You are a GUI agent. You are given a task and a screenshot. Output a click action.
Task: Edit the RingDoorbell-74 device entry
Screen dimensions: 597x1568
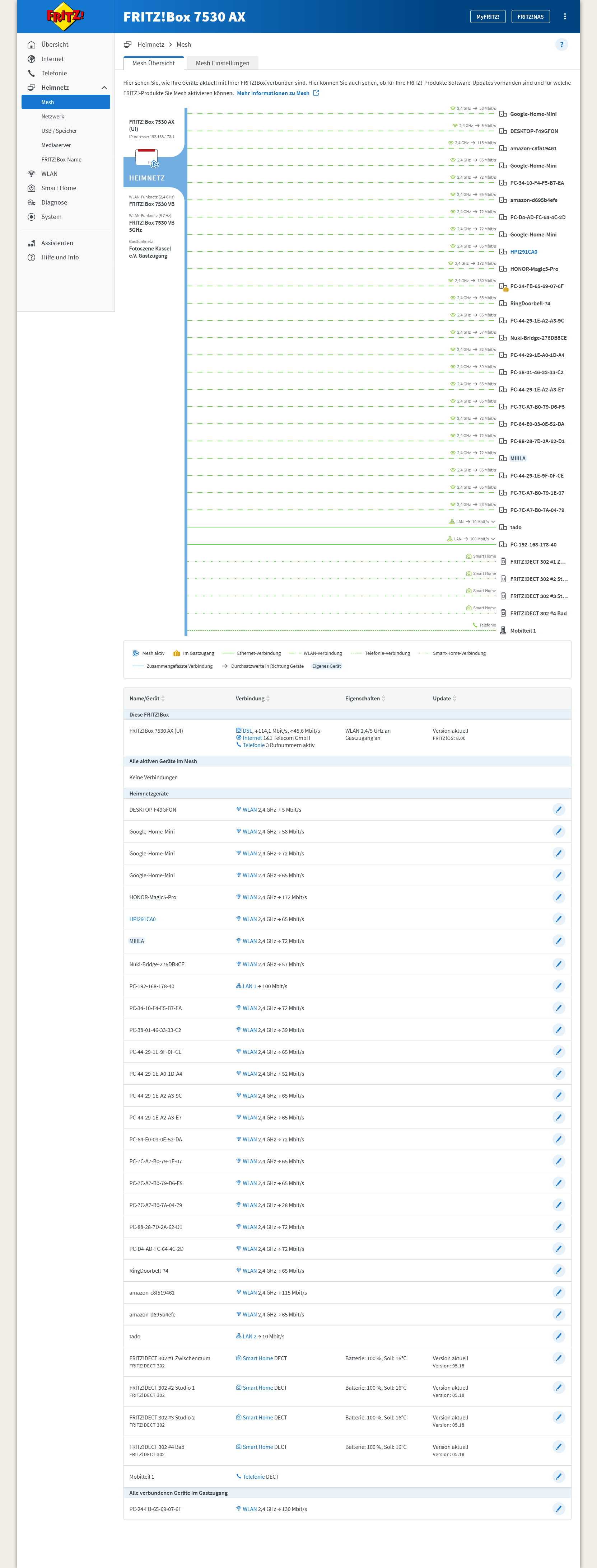click(x=559, y=1271)
